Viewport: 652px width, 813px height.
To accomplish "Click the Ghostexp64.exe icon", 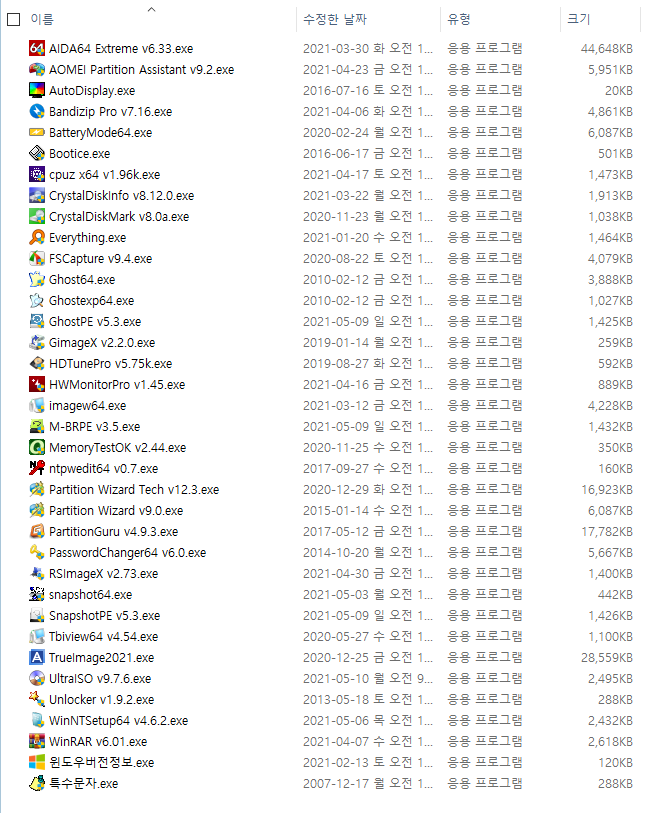I will [37, 300].
